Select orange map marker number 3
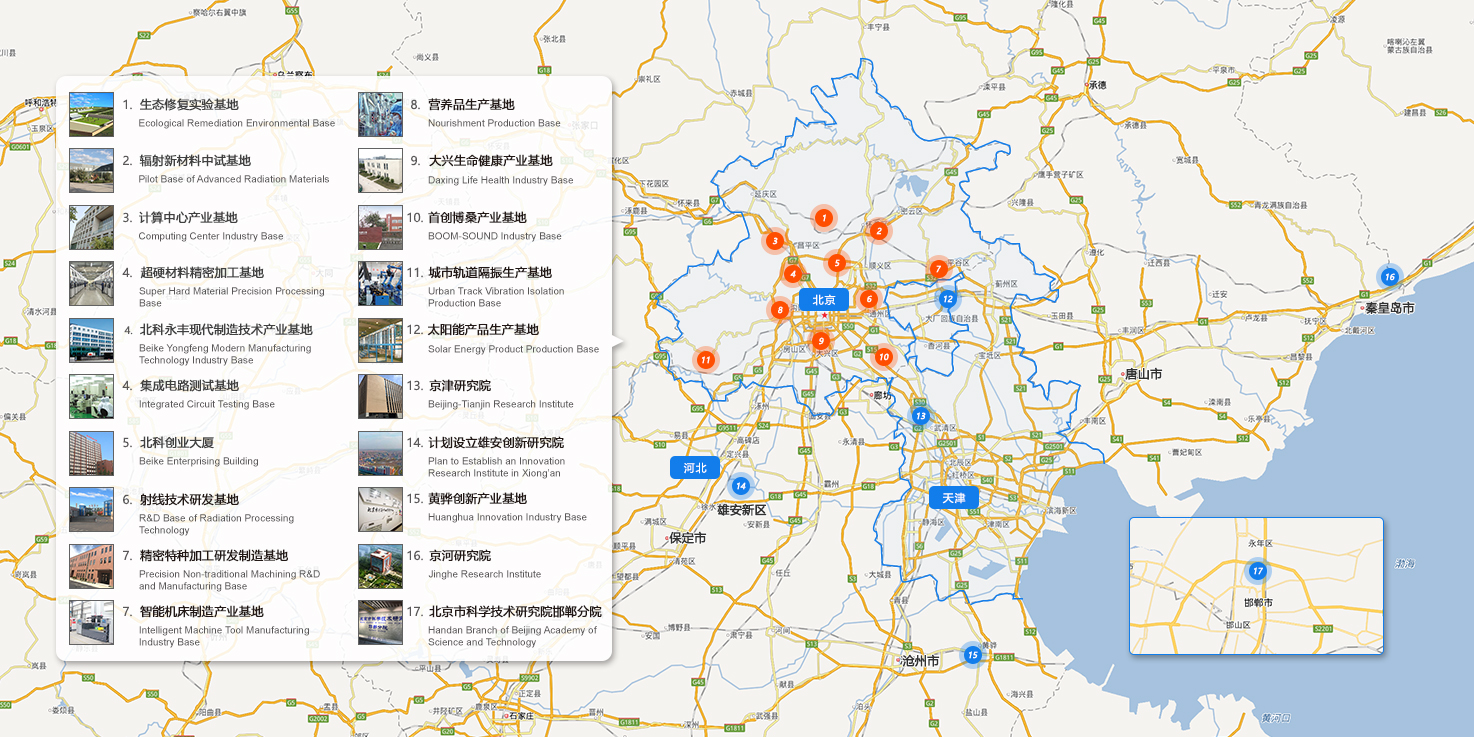Screen dimensions: 1474x737 pyautogui.click(x=774, y=241)
